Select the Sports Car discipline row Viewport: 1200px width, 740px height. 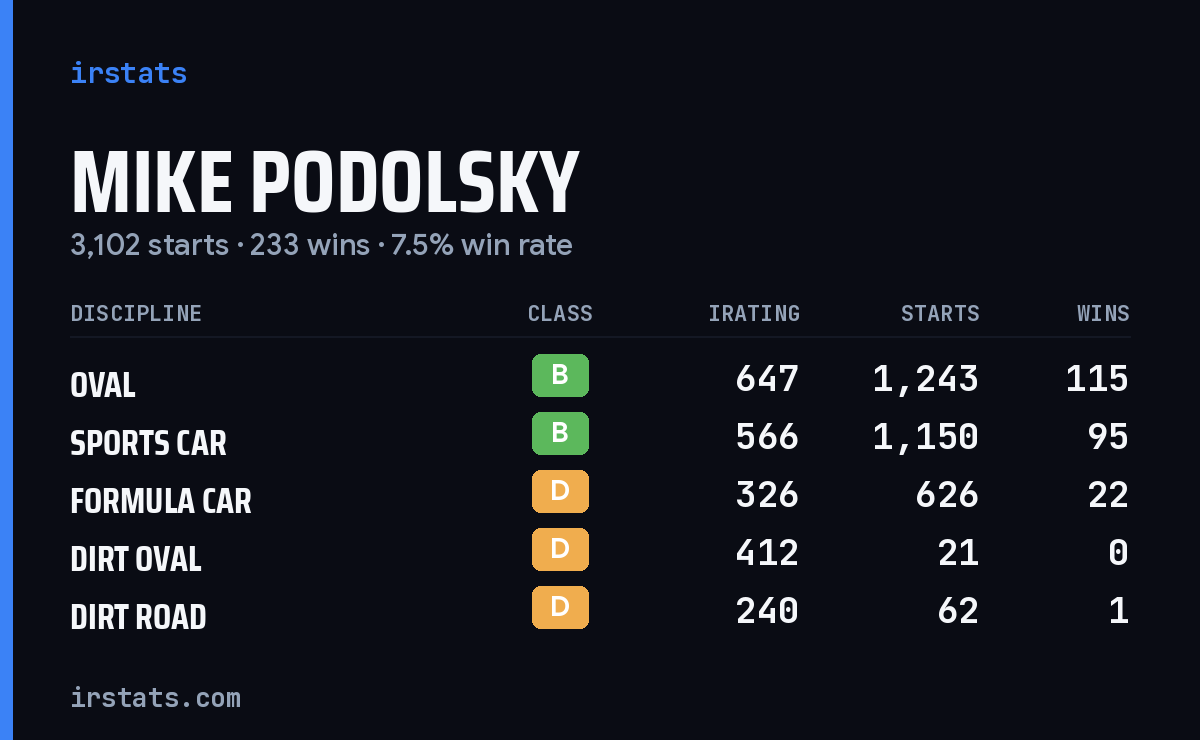coord(600,437)
